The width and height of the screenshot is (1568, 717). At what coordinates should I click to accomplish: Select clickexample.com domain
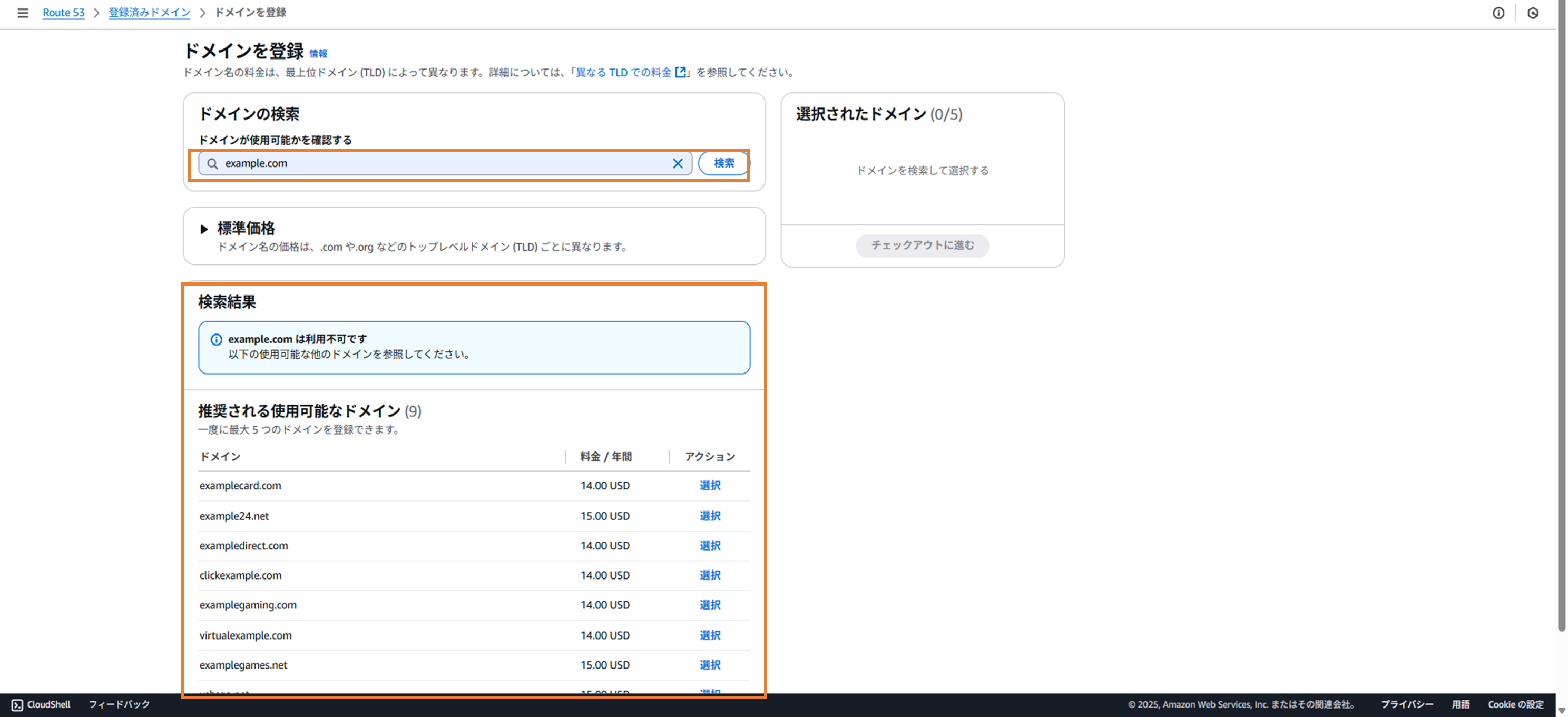(710, 575)
